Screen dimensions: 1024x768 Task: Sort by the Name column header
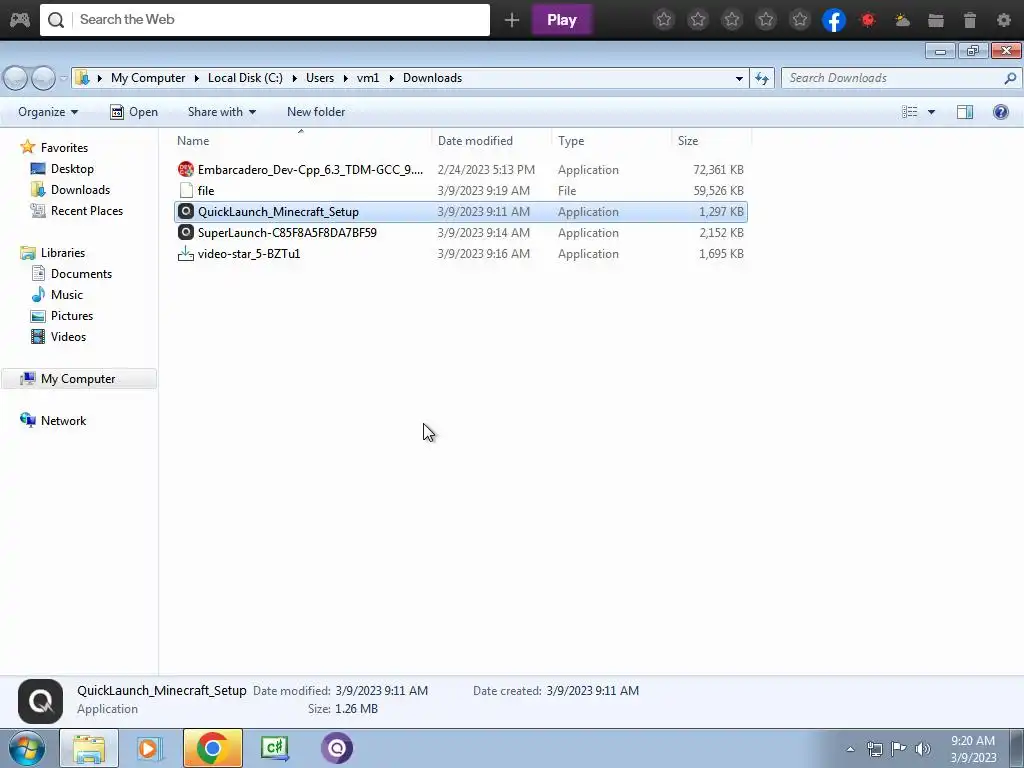point(302,140)
